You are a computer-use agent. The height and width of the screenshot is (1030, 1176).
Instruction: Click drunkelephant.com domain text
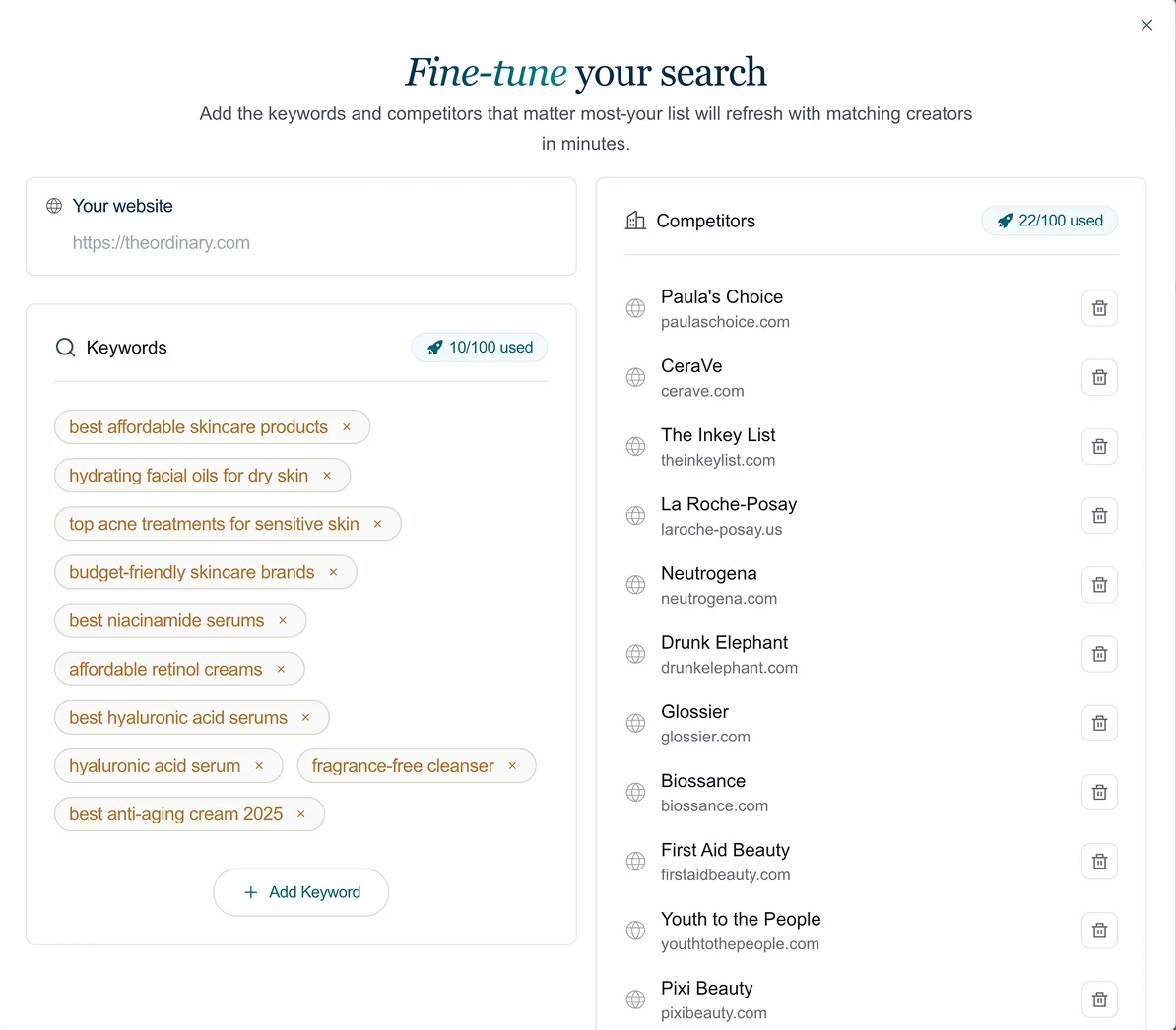[729, 668]
